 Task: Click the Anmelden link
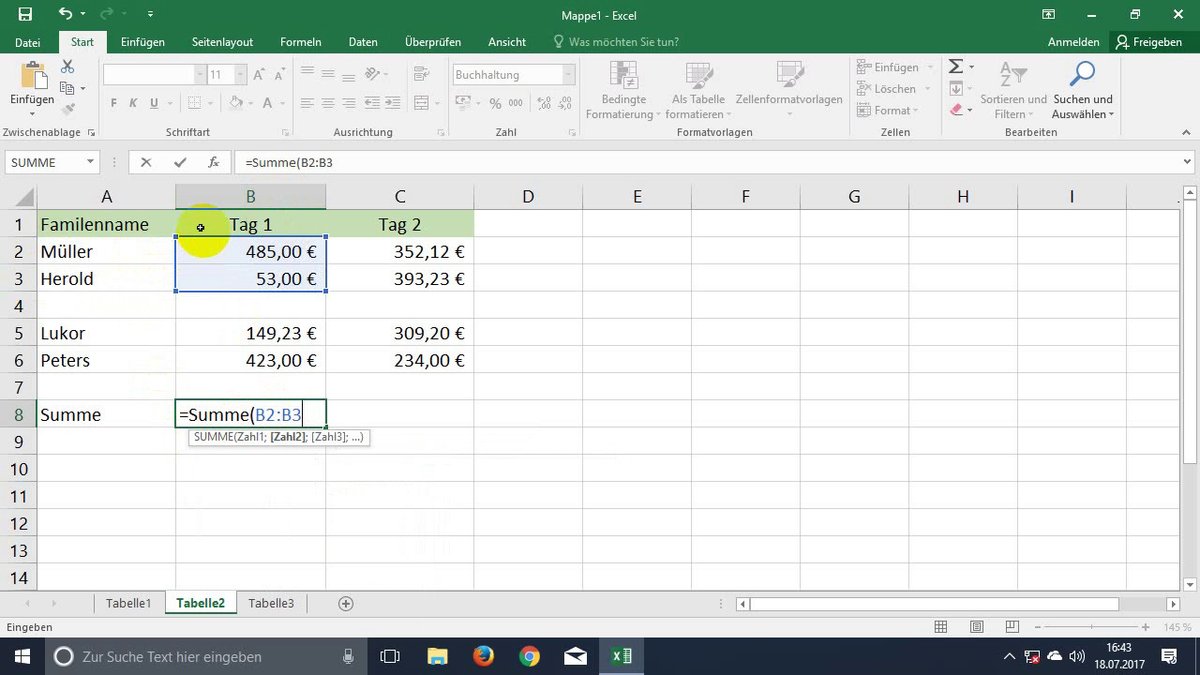(1073, 42)
